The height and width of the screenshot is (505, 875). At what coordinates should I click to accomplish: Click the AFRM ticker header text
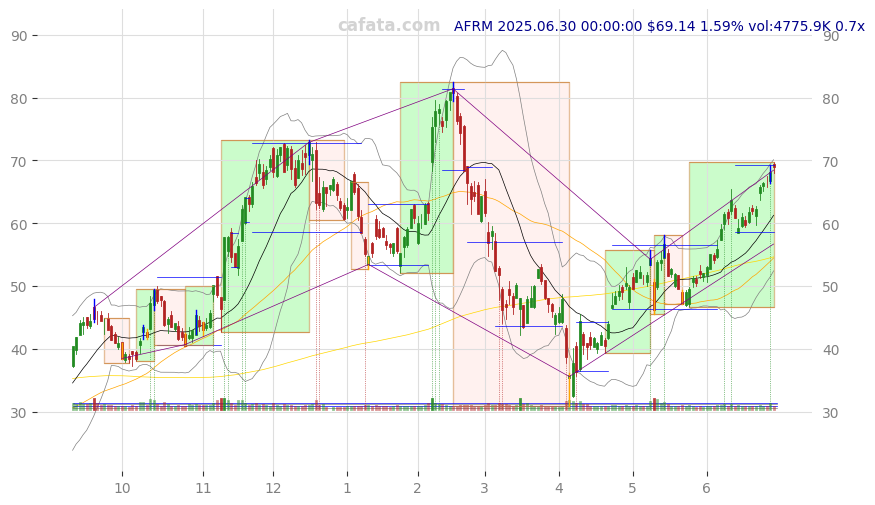tap(659, 26)
